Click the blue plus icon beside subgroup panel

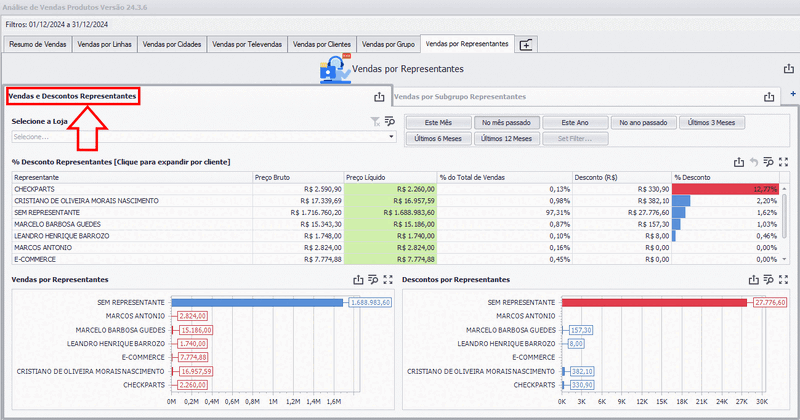click(x=793, y=94)
